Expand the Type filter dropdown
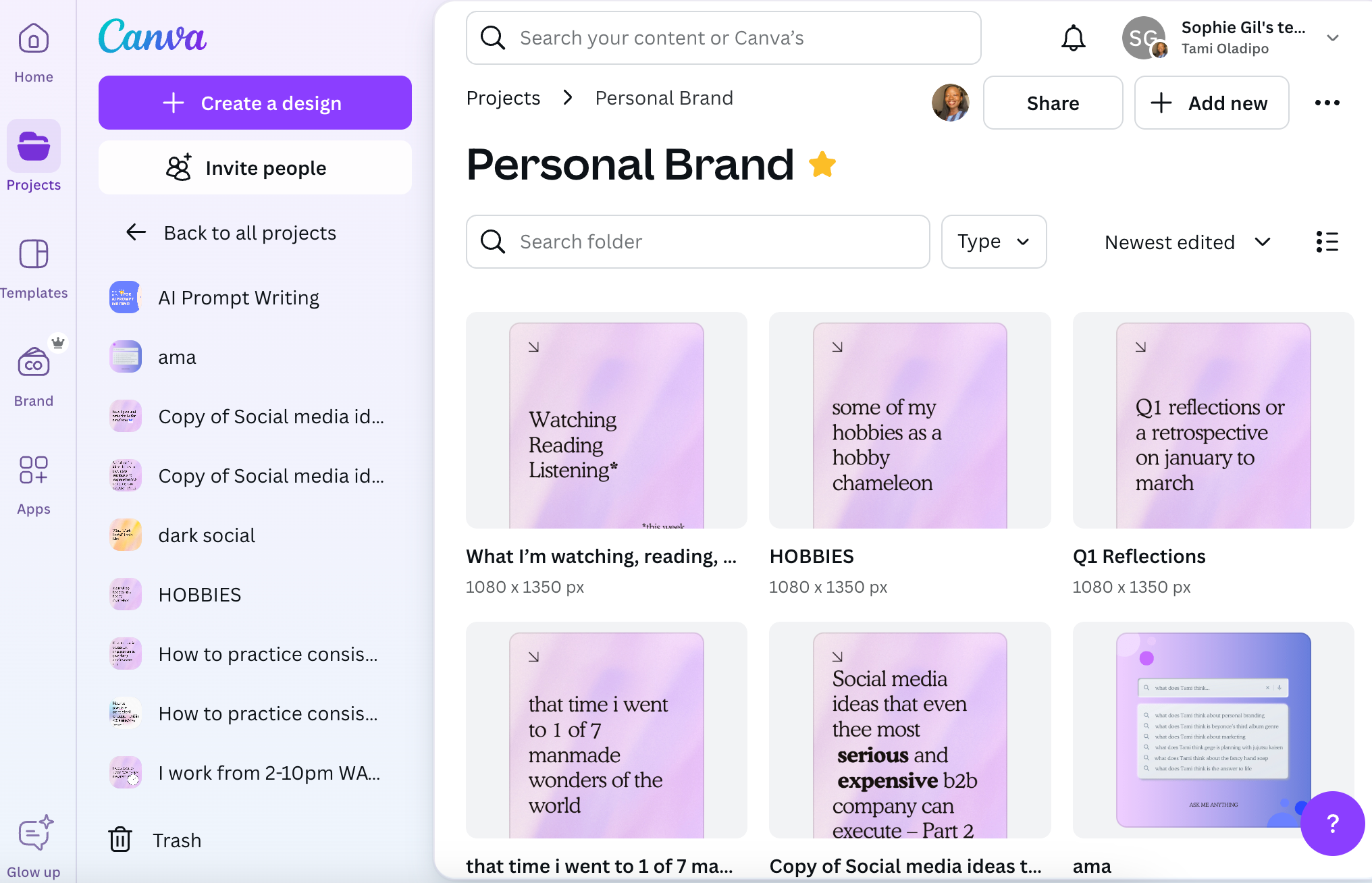 tap(993, 242)
